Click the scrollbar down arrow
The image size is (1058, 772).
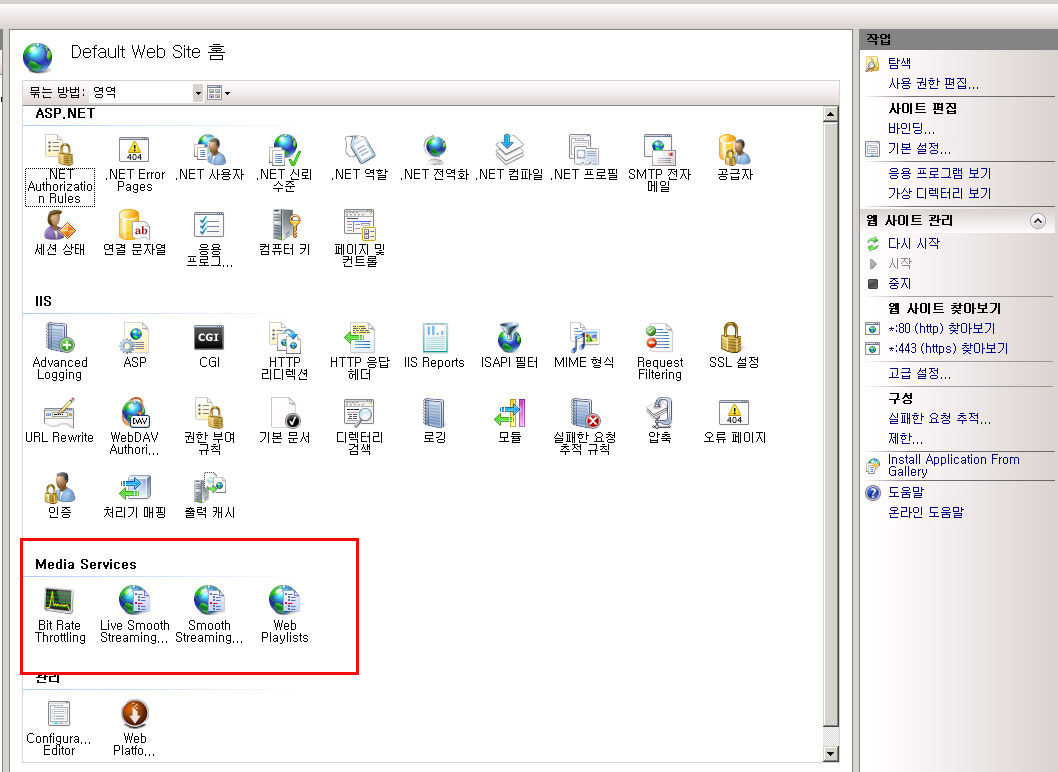point(831,754)
